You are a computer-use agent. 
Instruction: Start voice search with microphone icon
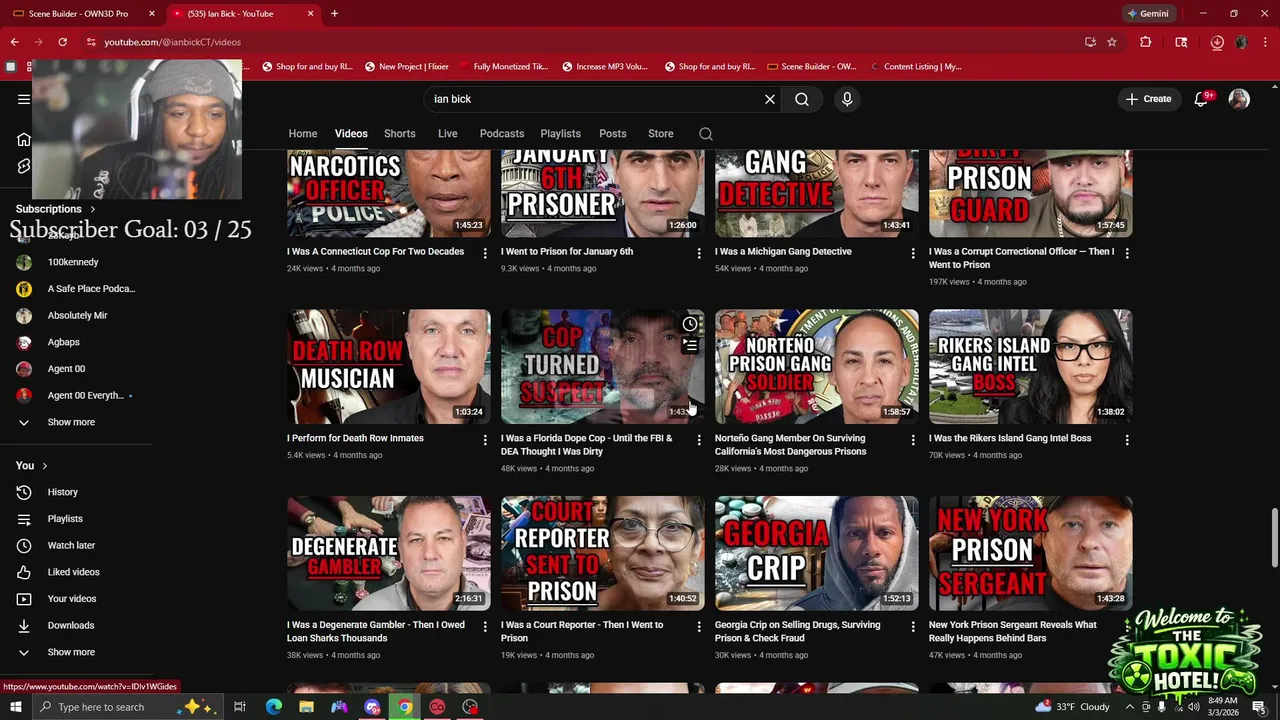(847, 99)
